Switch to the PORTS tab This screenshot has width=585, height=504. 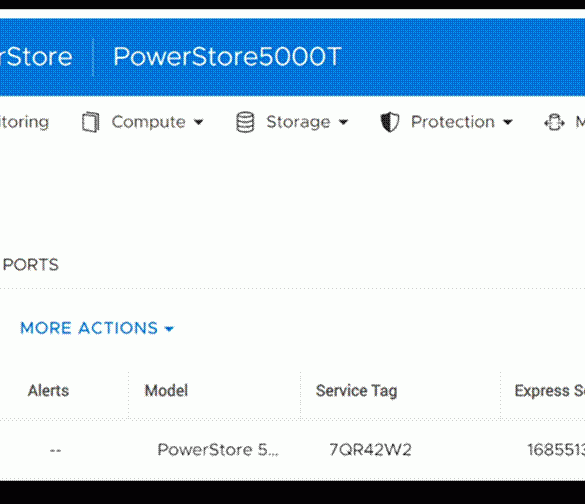(31, 265)
